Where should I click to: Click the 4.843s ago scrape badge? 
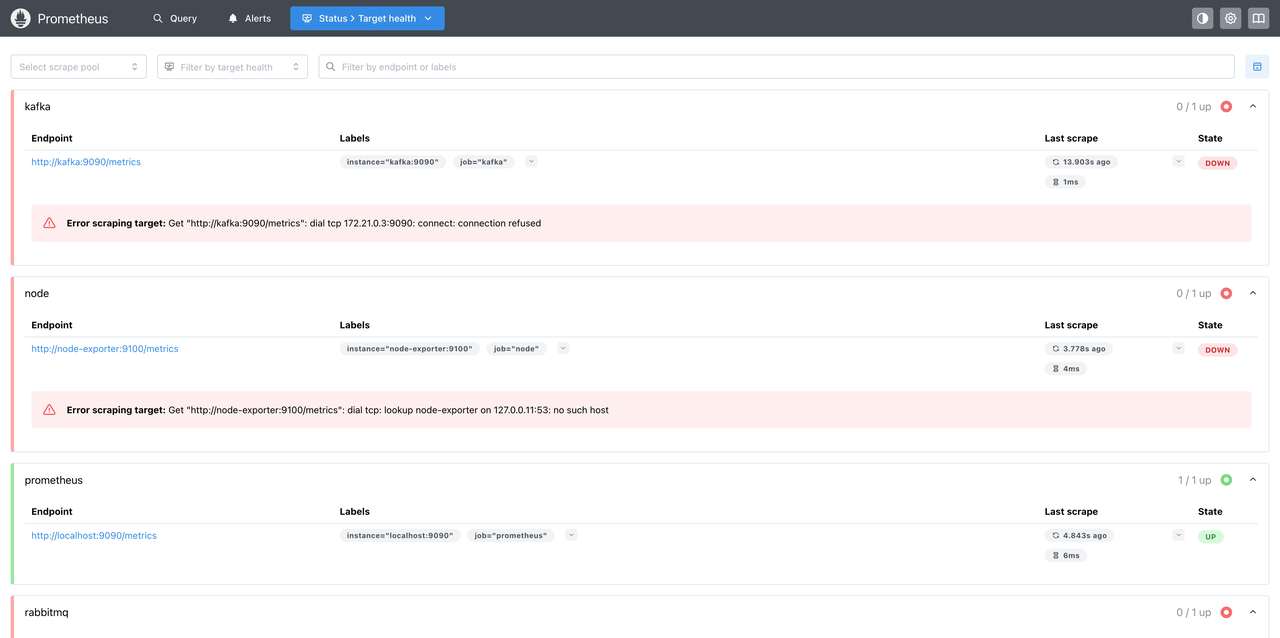1079,536
